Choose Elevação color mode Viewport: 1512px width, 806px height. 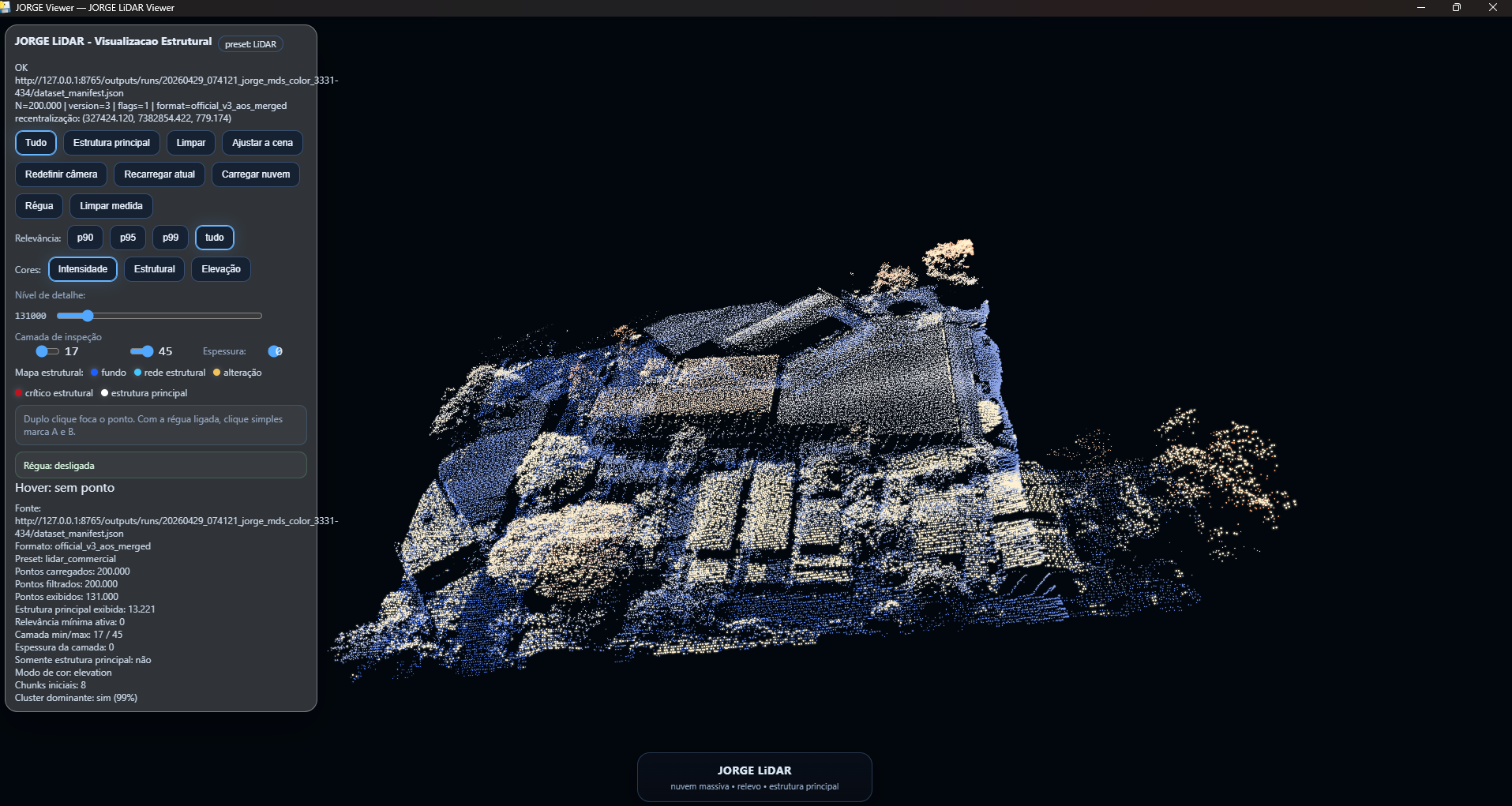tap(221, 269)
